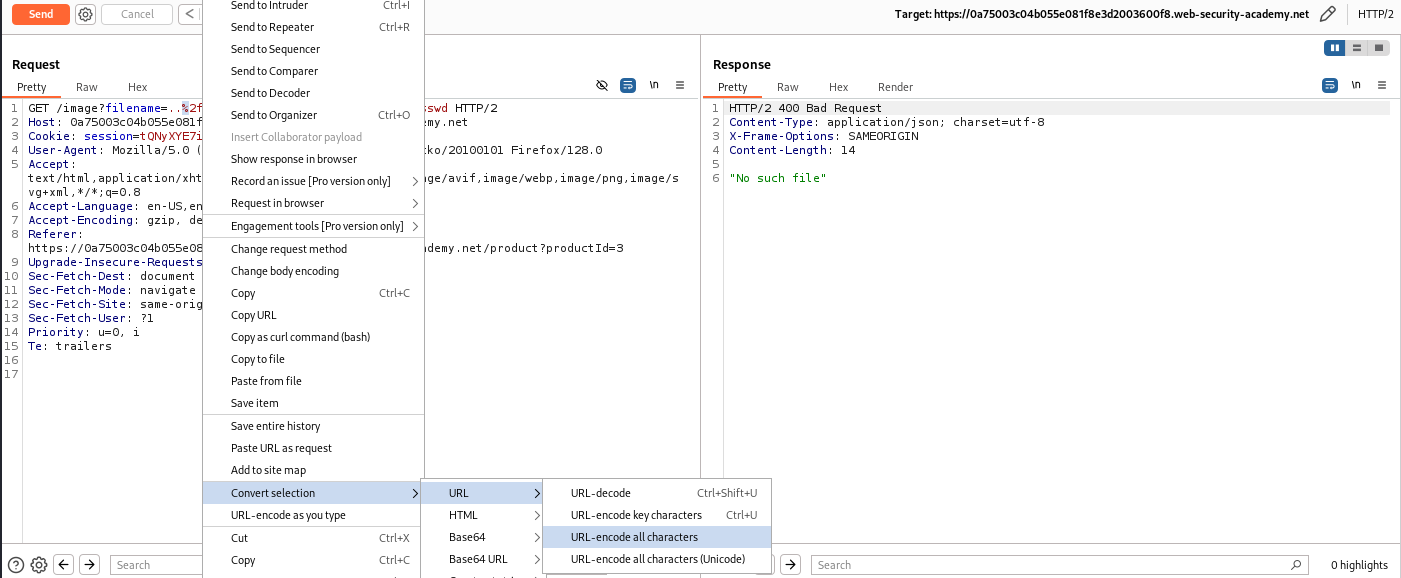Choose URL-encode all characters
The image size is (1401, 578).
tap(657, 537)
